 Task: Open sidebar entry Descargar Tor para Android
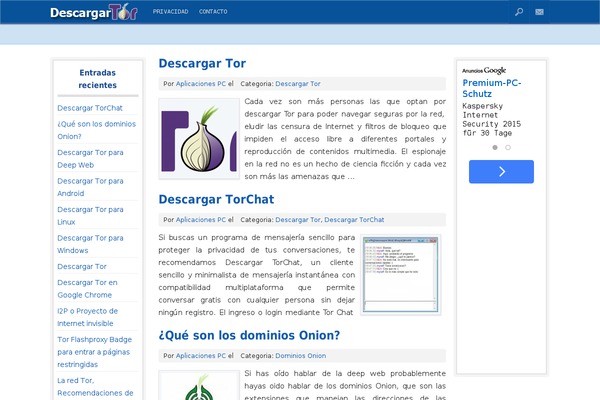(x=90, y=187)
